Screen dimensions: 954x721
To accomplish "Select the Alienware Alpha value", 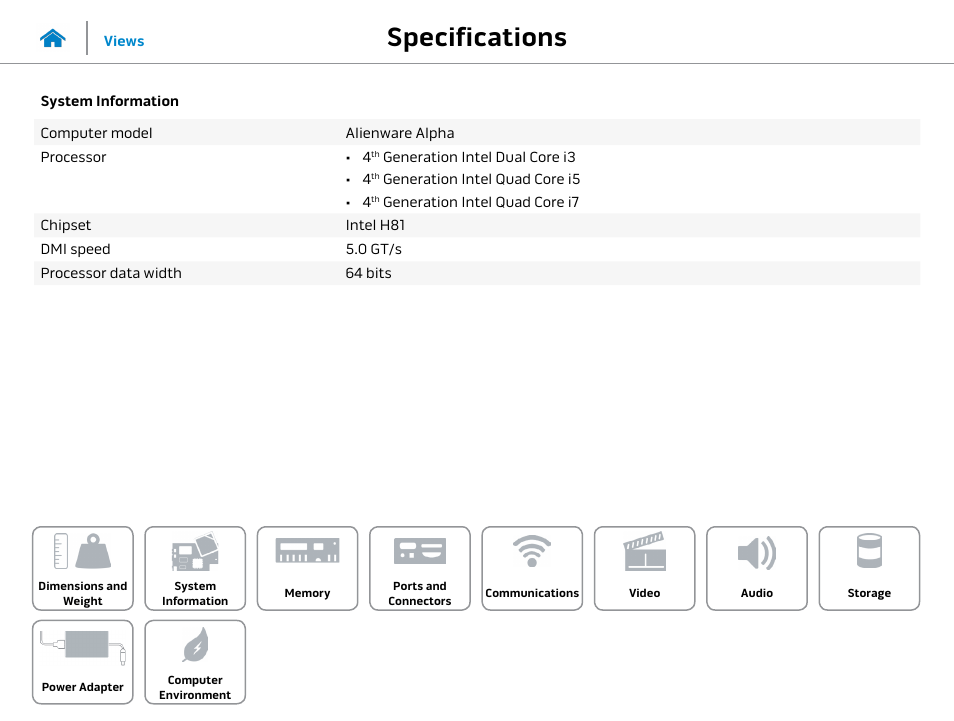I will [400, 133].
